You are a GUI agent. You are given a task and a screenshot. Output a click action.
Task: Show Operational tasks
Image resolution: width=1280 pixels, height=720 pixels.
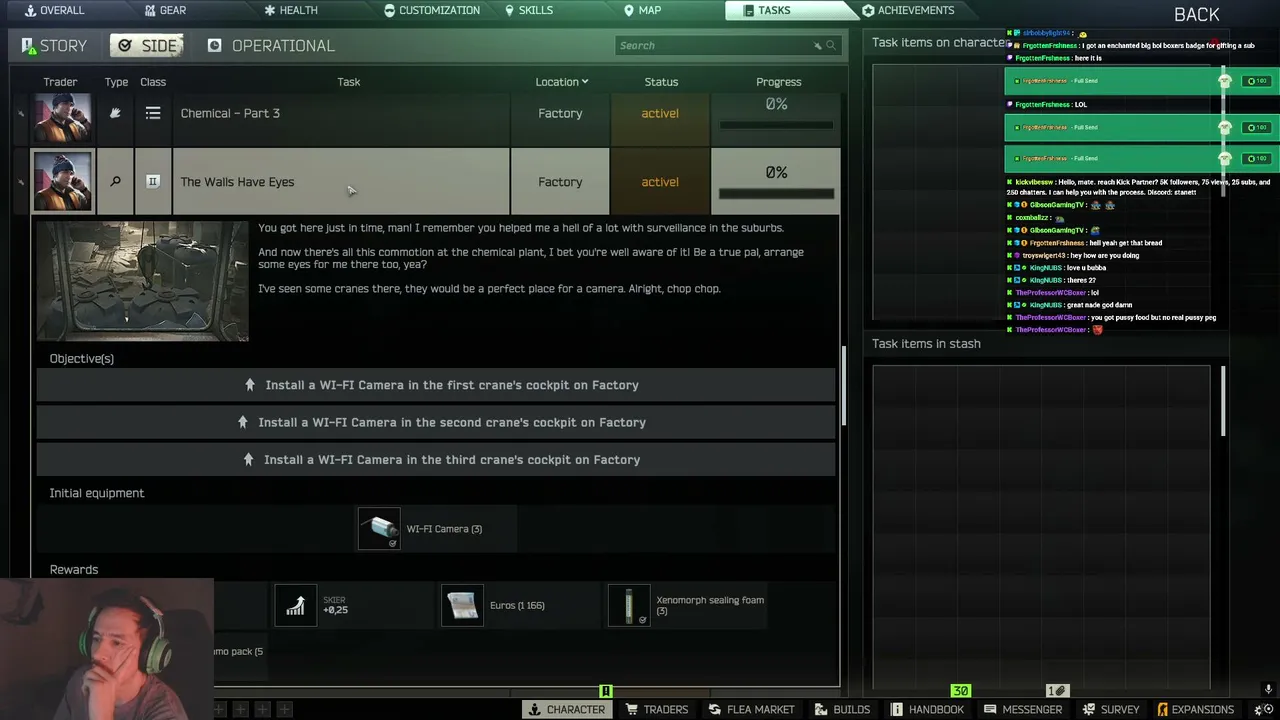click(x=271, y=46)
